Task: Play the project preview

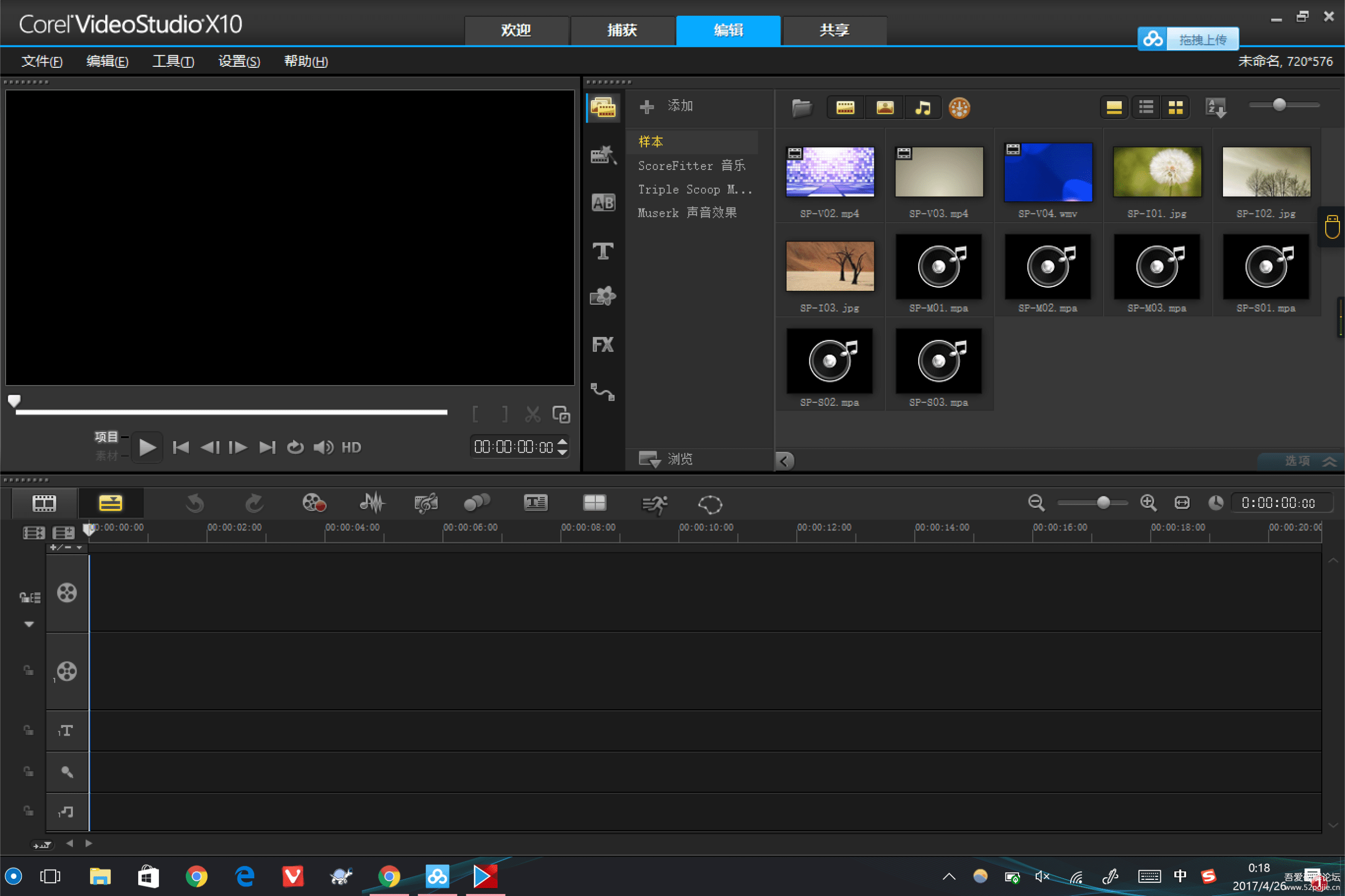Action: pyautogui.click(x=147, y=447)
